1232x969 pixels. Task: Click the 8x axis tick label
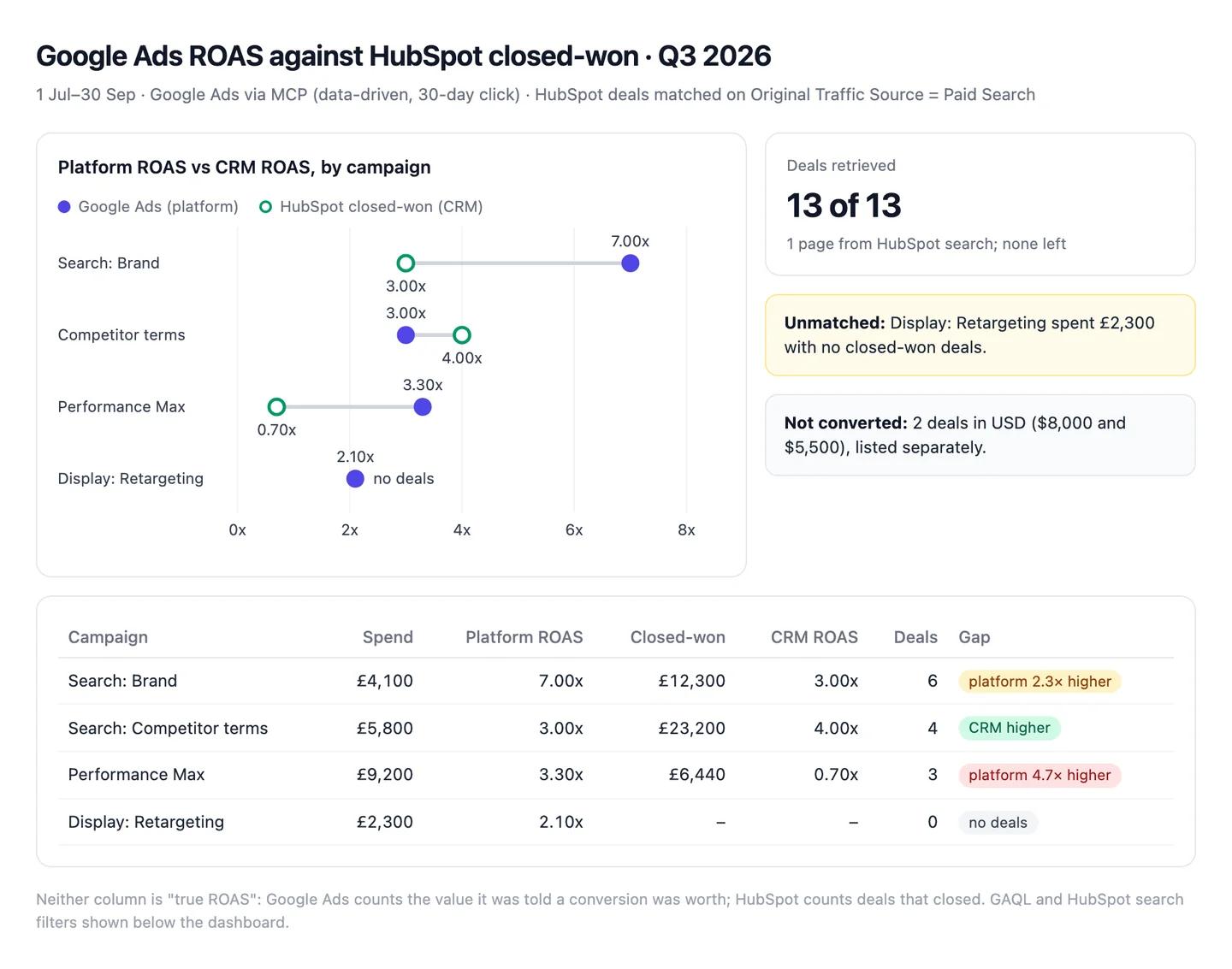686,530
